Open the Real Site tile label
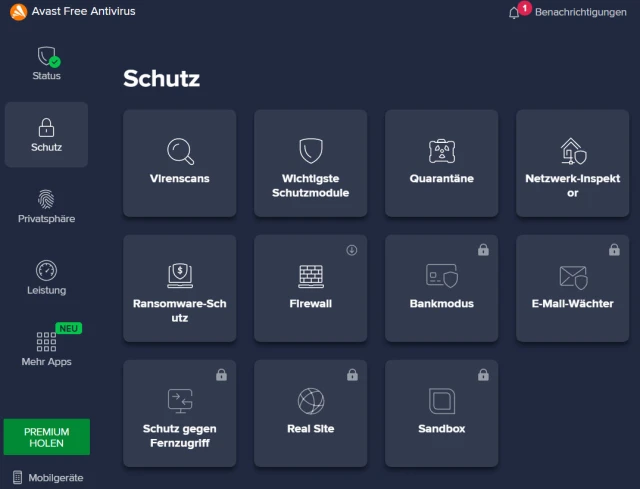Viewport: 640px width, 489px height. (311, 429)
